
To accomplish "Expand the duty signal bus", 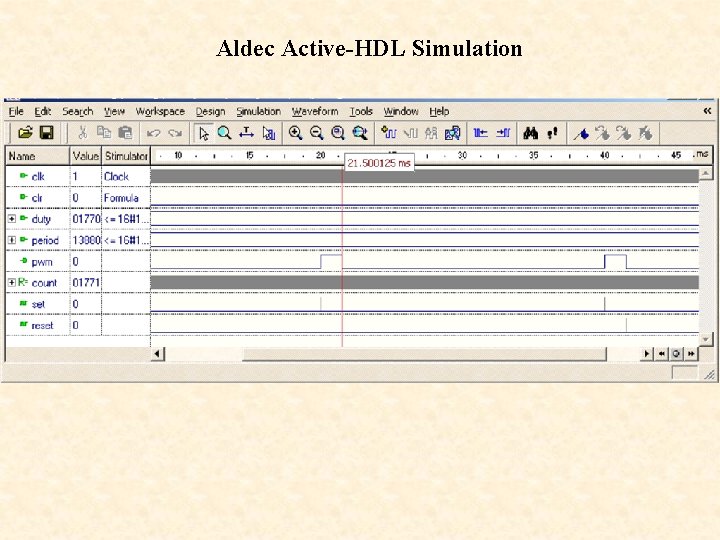I will (x=12, y=219).
